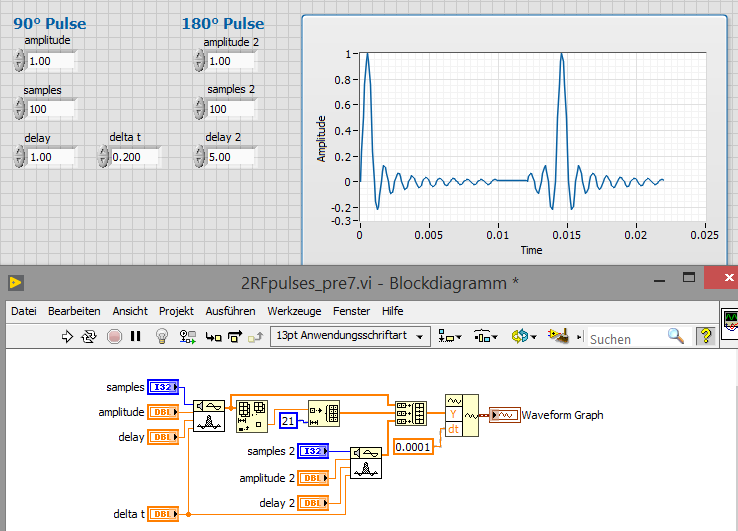Click the samples value field 100

click(50, 109)
